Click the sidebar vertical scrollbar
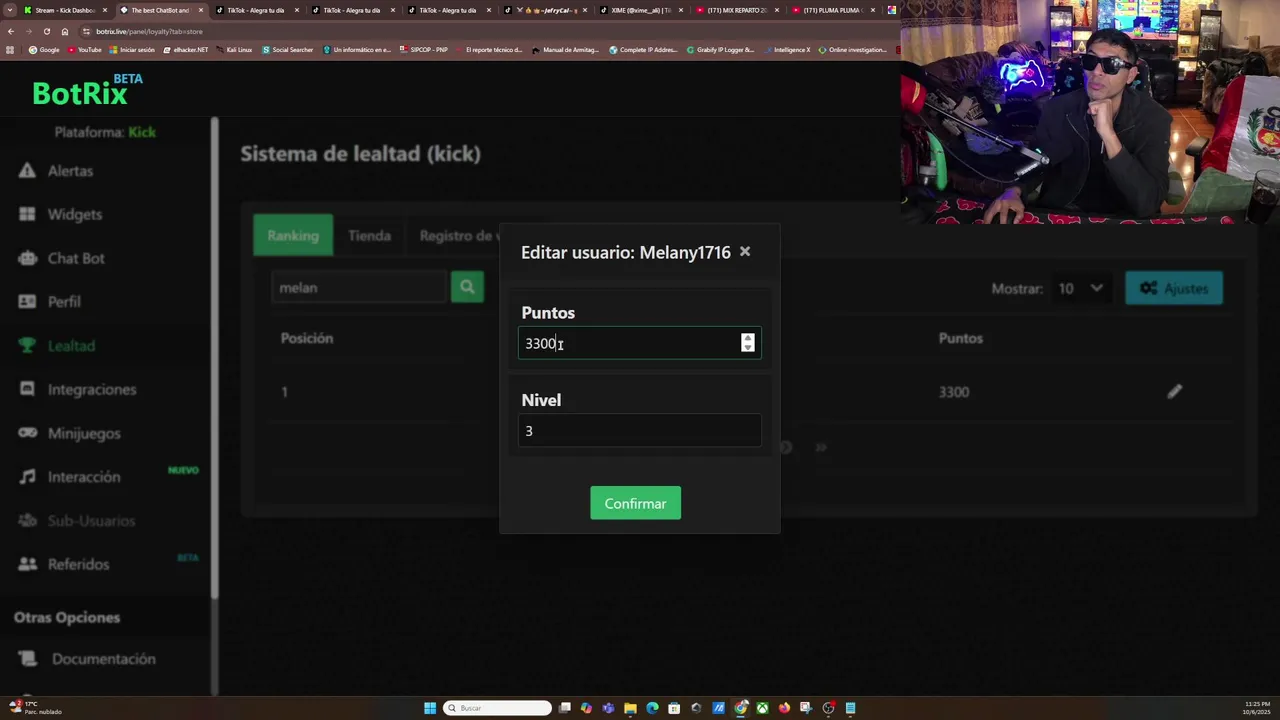1280x720 pixels. pyautogui.click(x=214, y=358)
